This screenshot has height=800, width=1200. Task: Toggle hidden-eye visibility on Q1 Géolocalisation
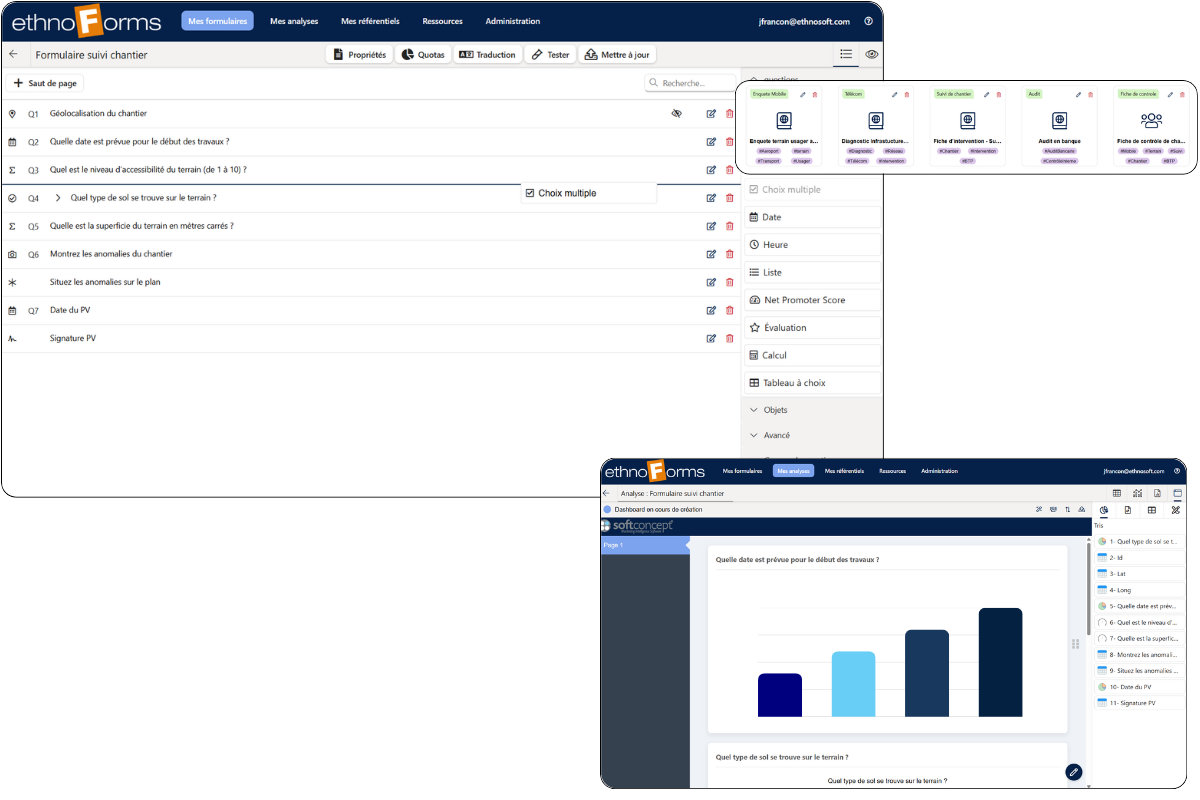tap(676, 114)
